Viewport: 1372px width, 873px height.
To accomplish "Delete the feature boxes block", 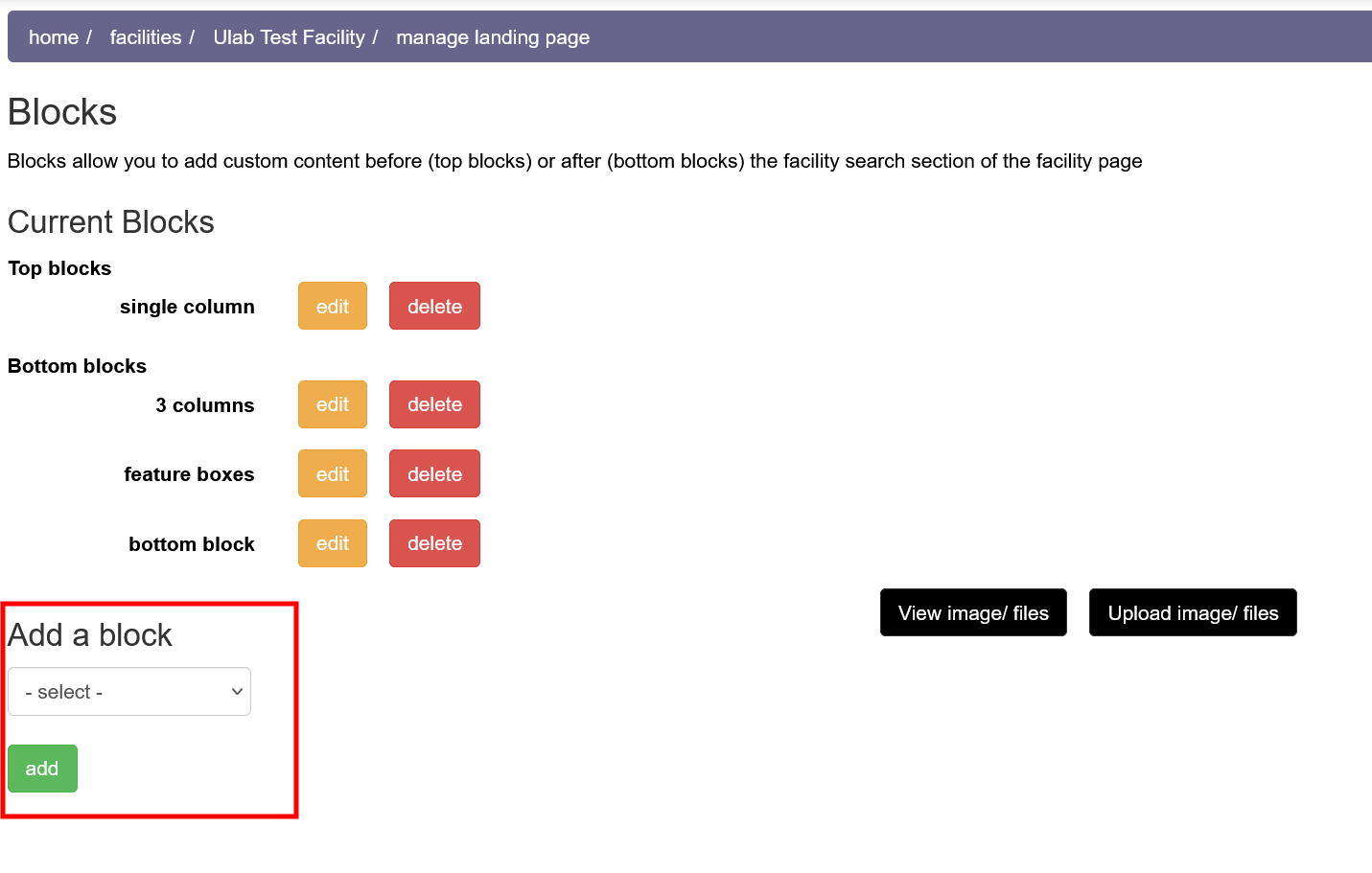I will click(434, 474).
